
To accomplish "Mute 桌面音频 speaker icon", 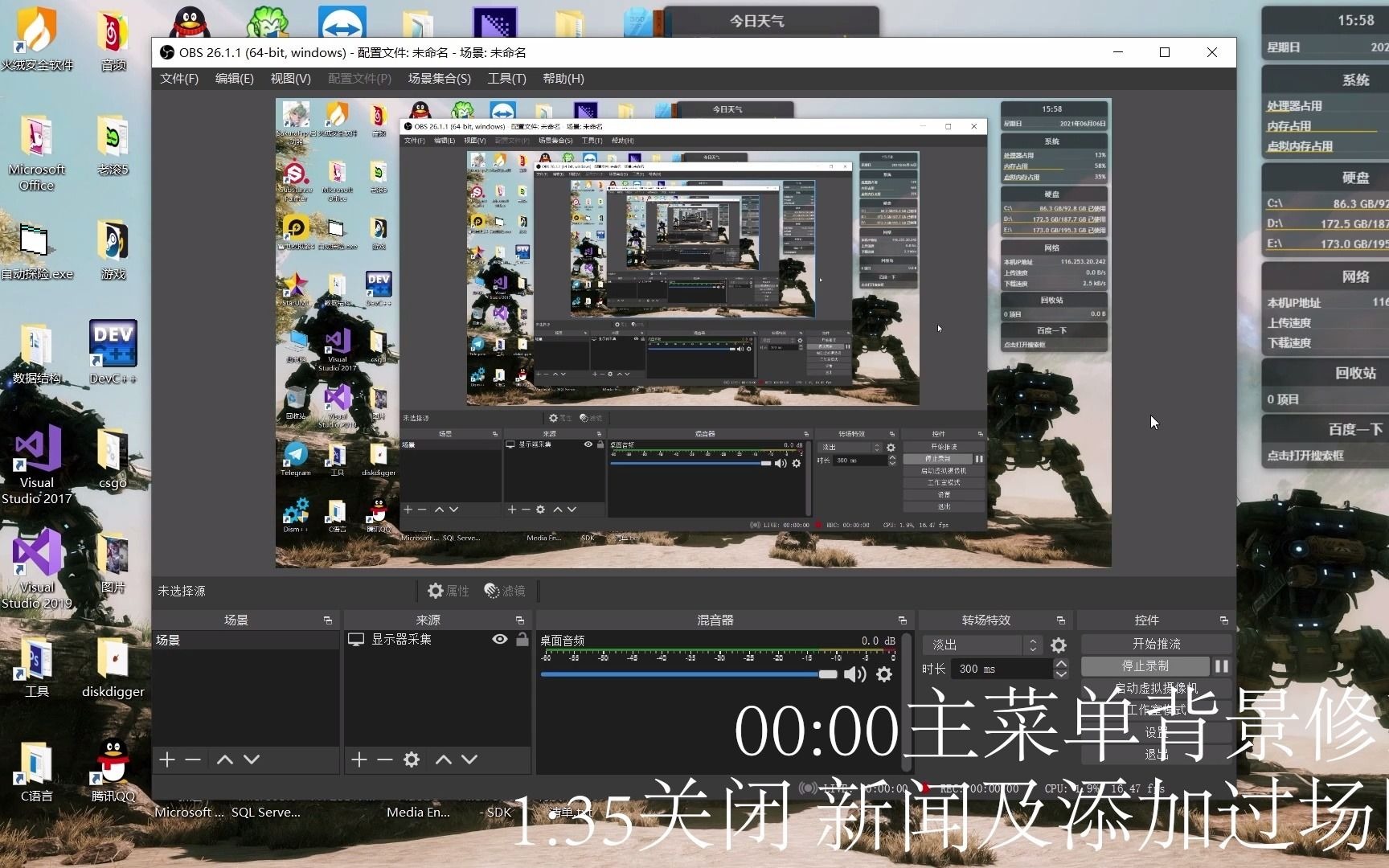I will pyautogui.click(x=854, y=674).
